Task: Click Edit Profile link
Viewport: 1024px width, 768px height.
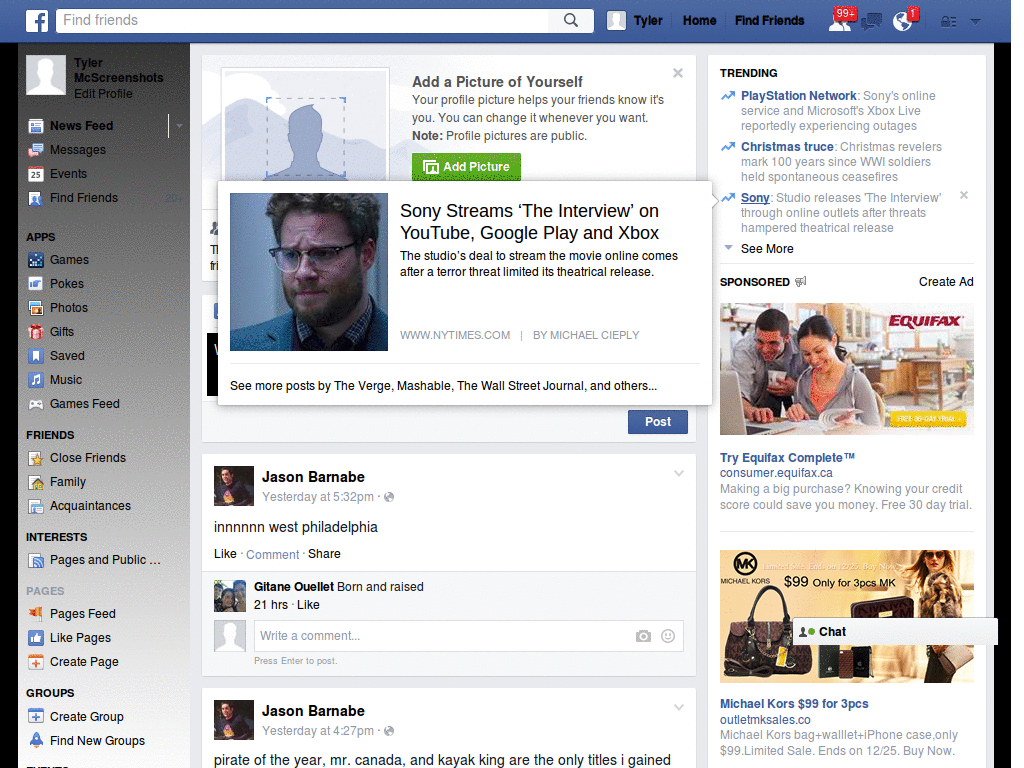Action: point(103,94)
